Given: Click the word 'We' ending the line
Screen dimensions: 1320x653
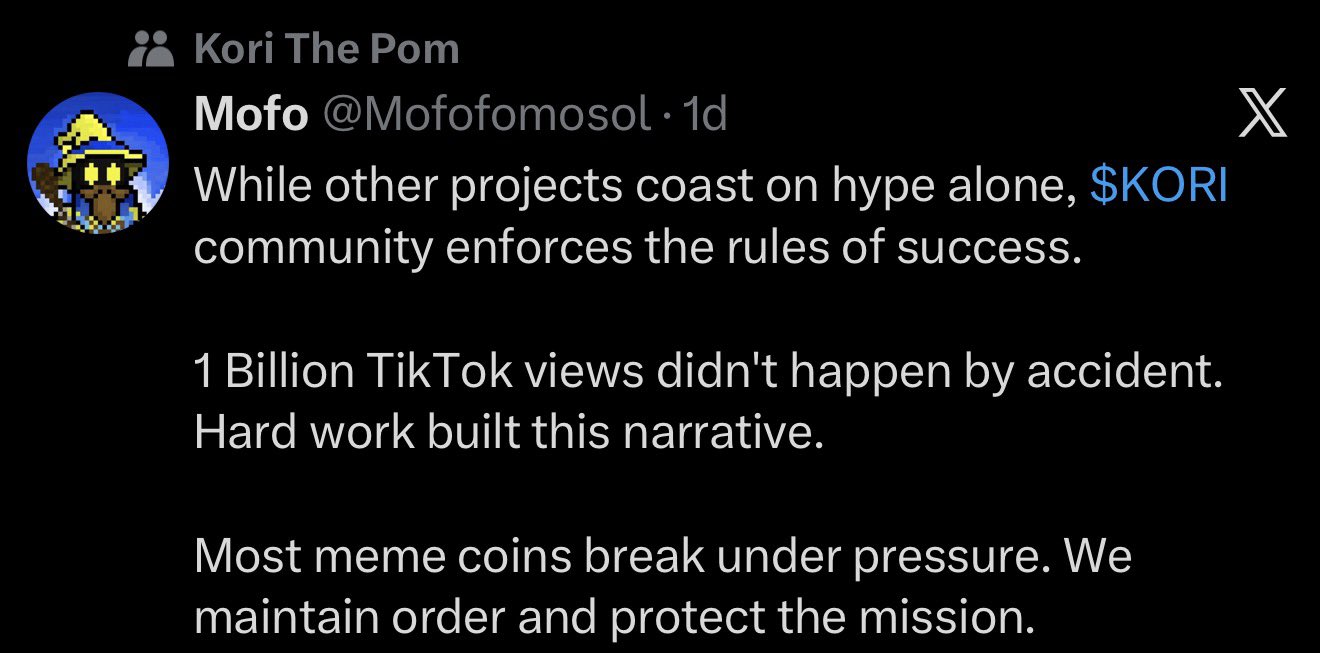Looking at the screenshot, I should [1097, 557].
